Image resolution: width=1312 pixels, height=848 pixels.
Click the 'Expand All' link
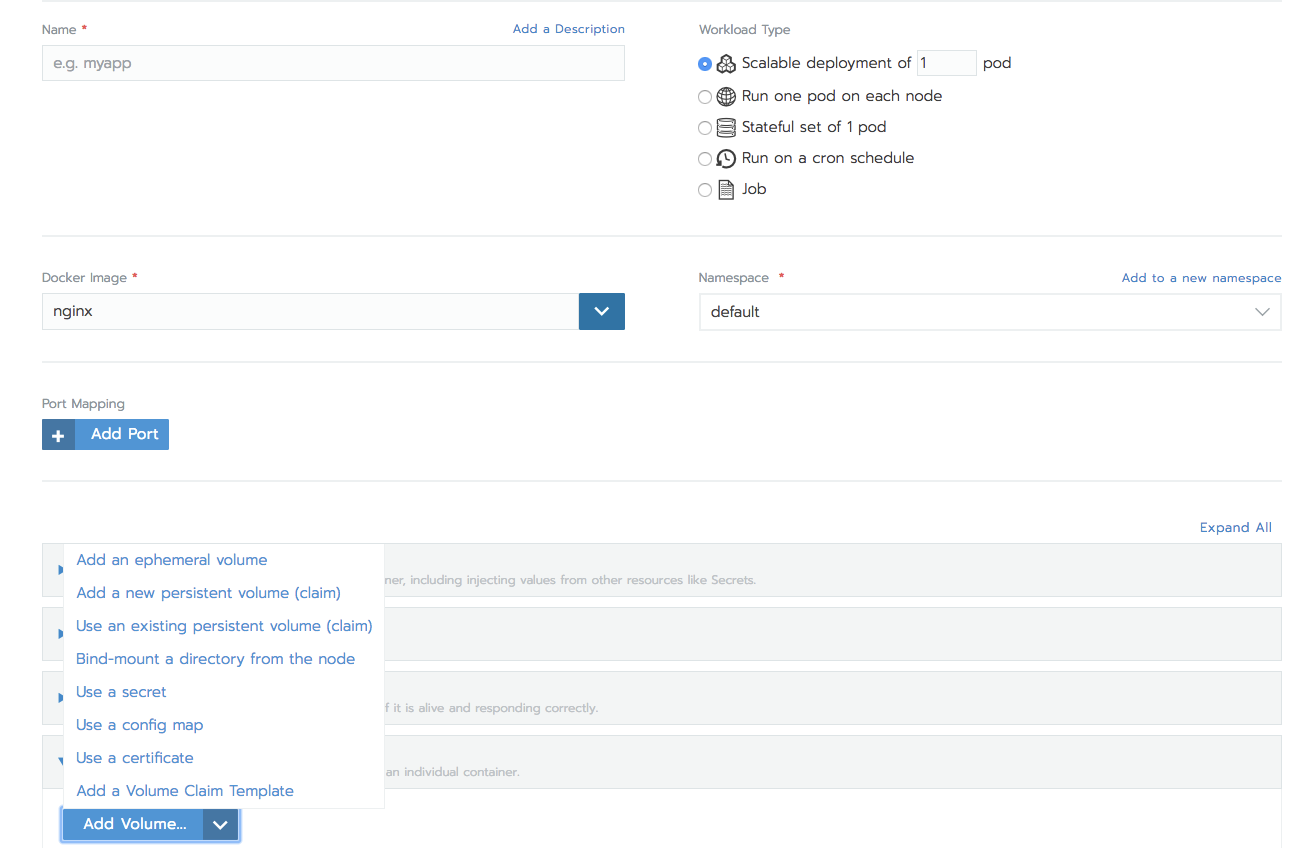(x=1235, y=527)
